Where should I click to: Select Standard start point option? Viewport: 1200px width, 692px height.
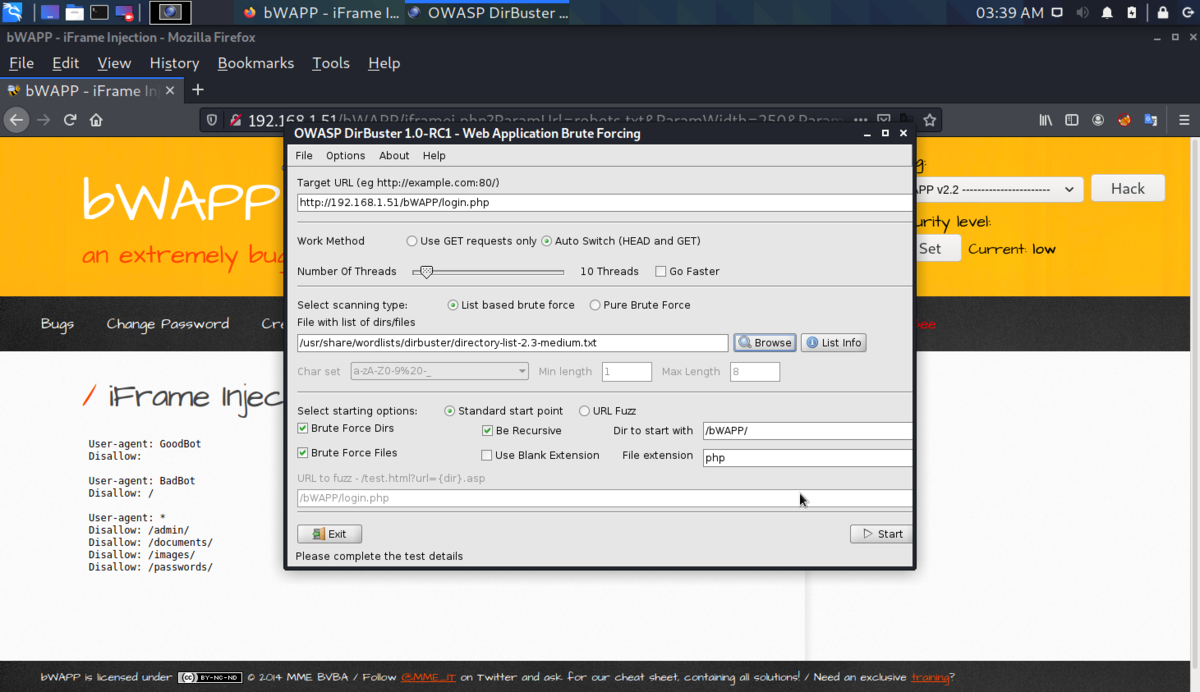pos(450,411)
